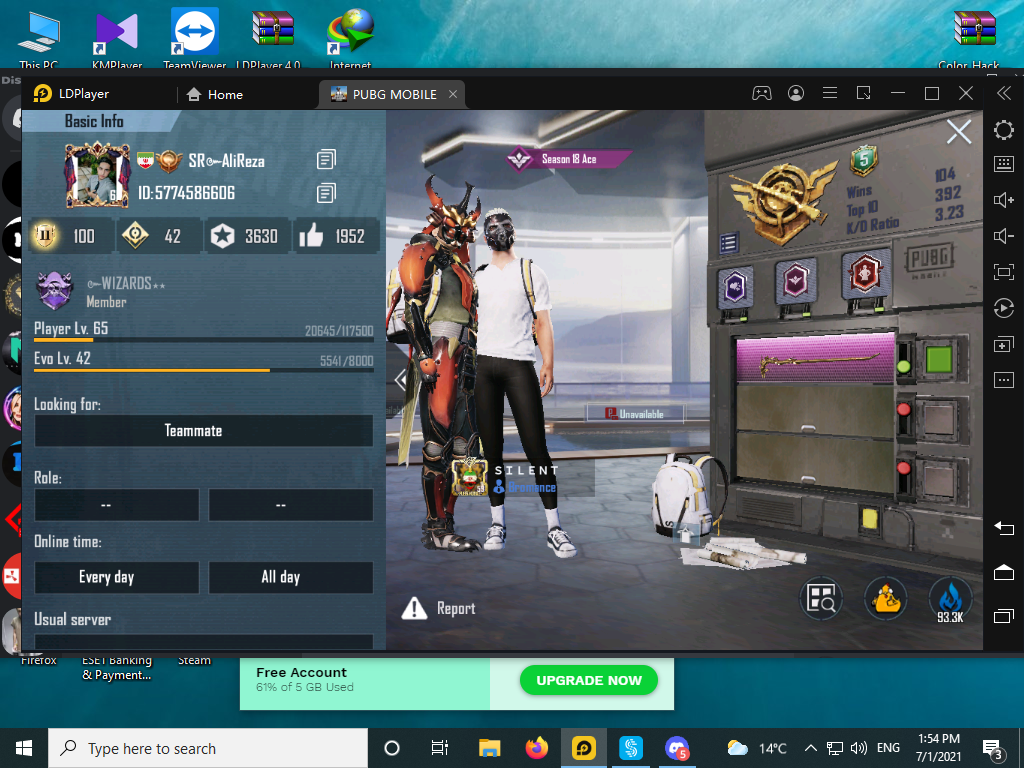Select the second pink achievement badge
1024x768 pixels.
coord(795,281)
